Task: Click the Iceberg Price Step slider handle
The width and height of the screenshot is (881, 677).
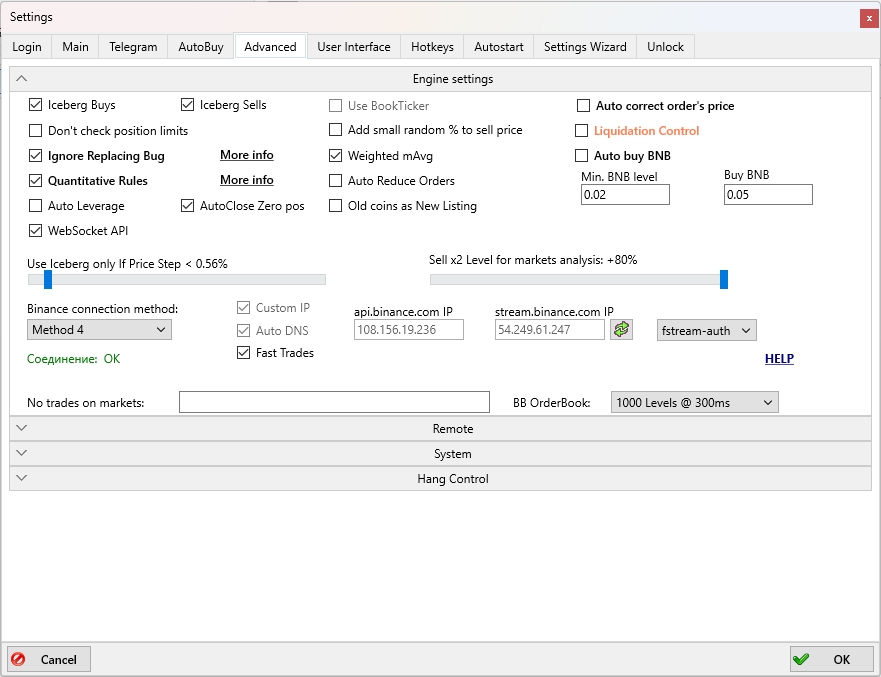Action: [x=48, y=280]
